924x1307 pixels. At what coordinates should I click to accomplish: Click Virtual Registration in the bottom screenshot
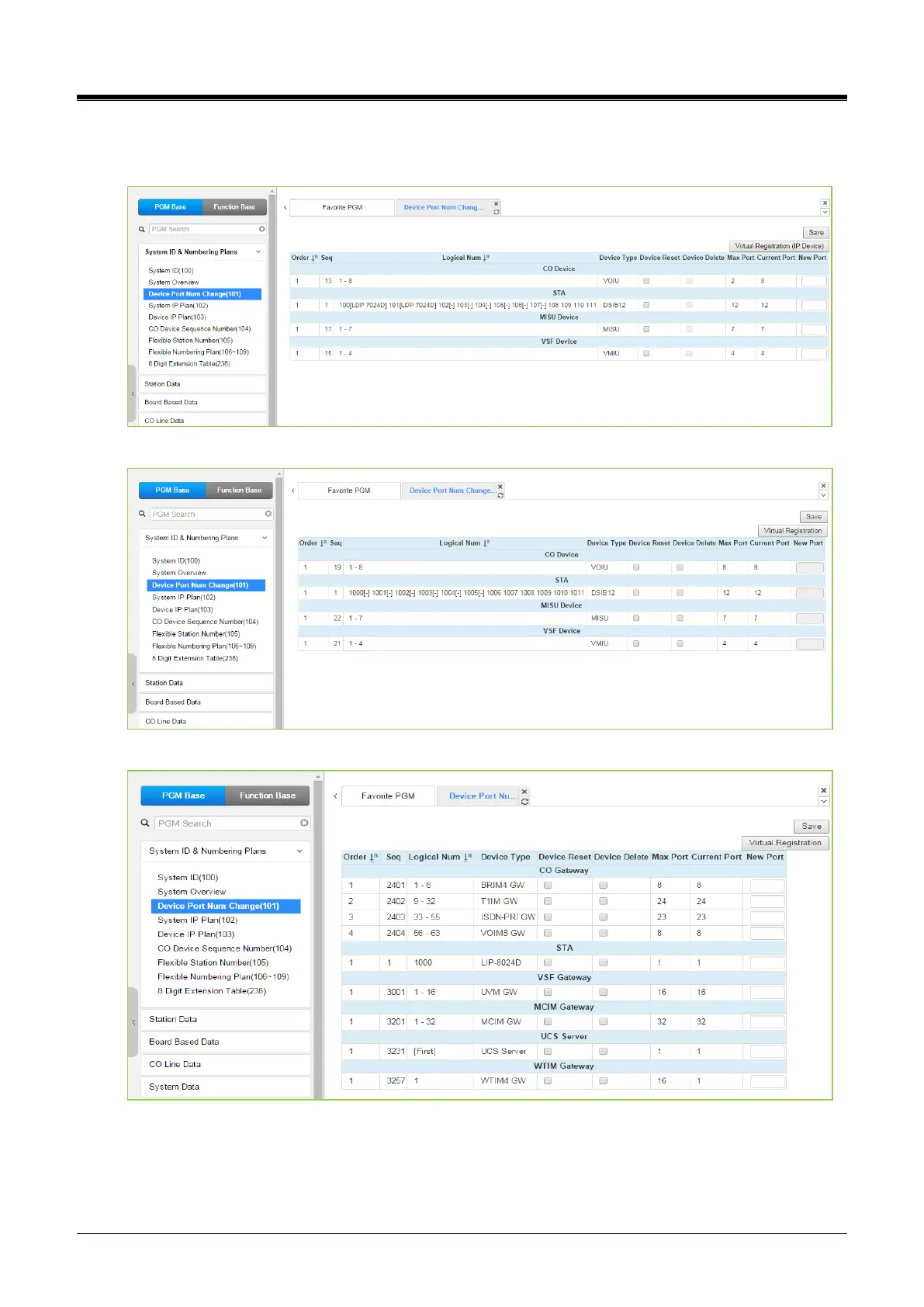coord(785,842)
